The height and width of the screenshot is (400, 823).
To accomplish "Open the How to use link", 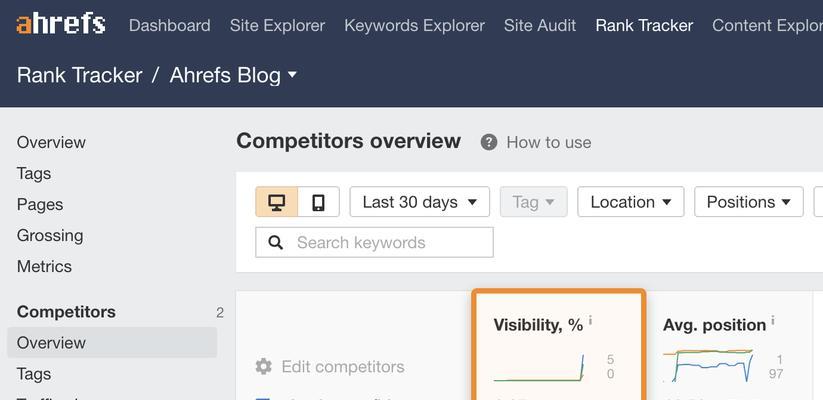I will coord(548,142).
